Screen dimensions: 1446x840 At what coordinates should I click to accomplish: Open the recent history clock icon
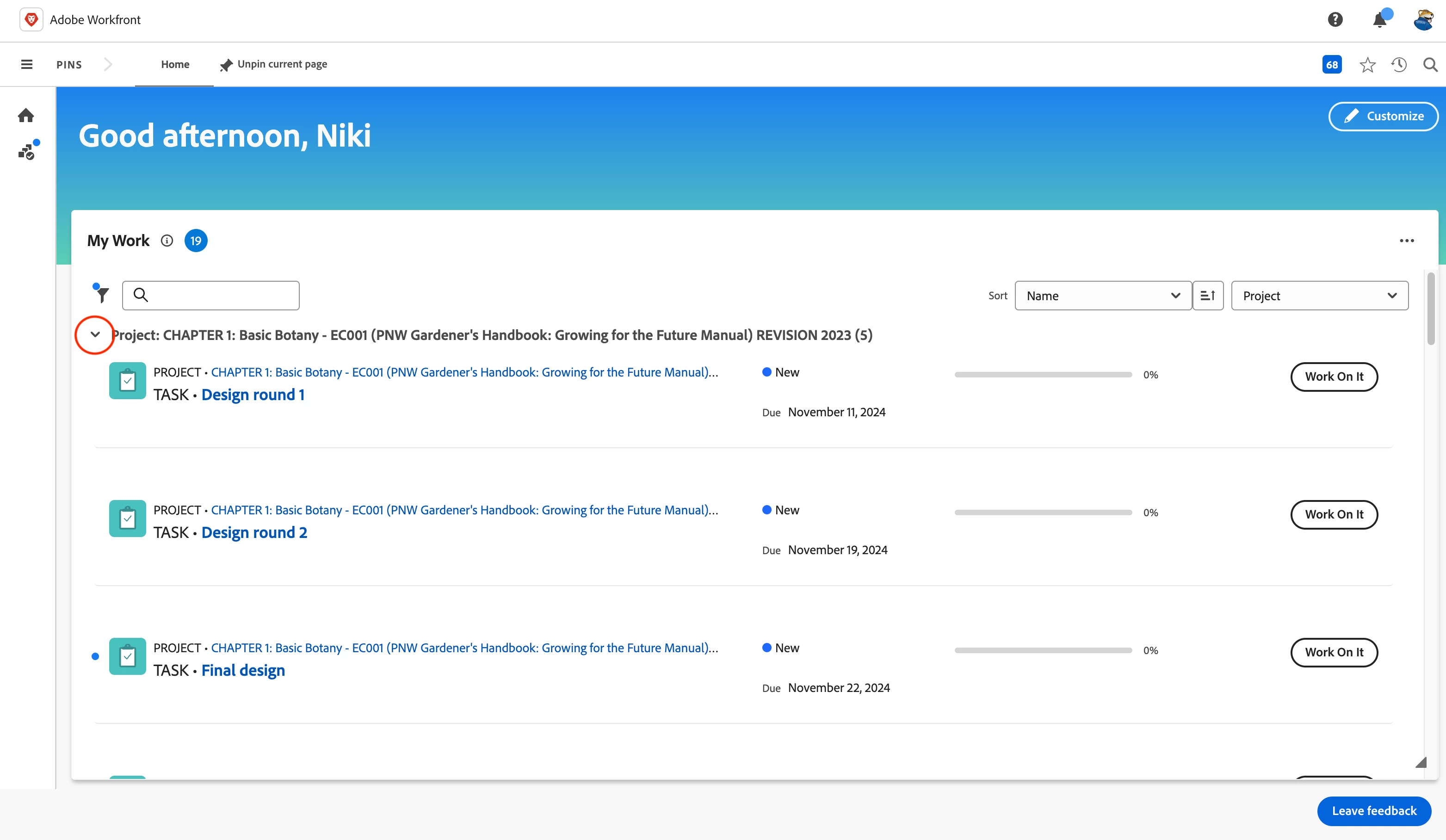pyautogui.click(x=1398, y=65)
